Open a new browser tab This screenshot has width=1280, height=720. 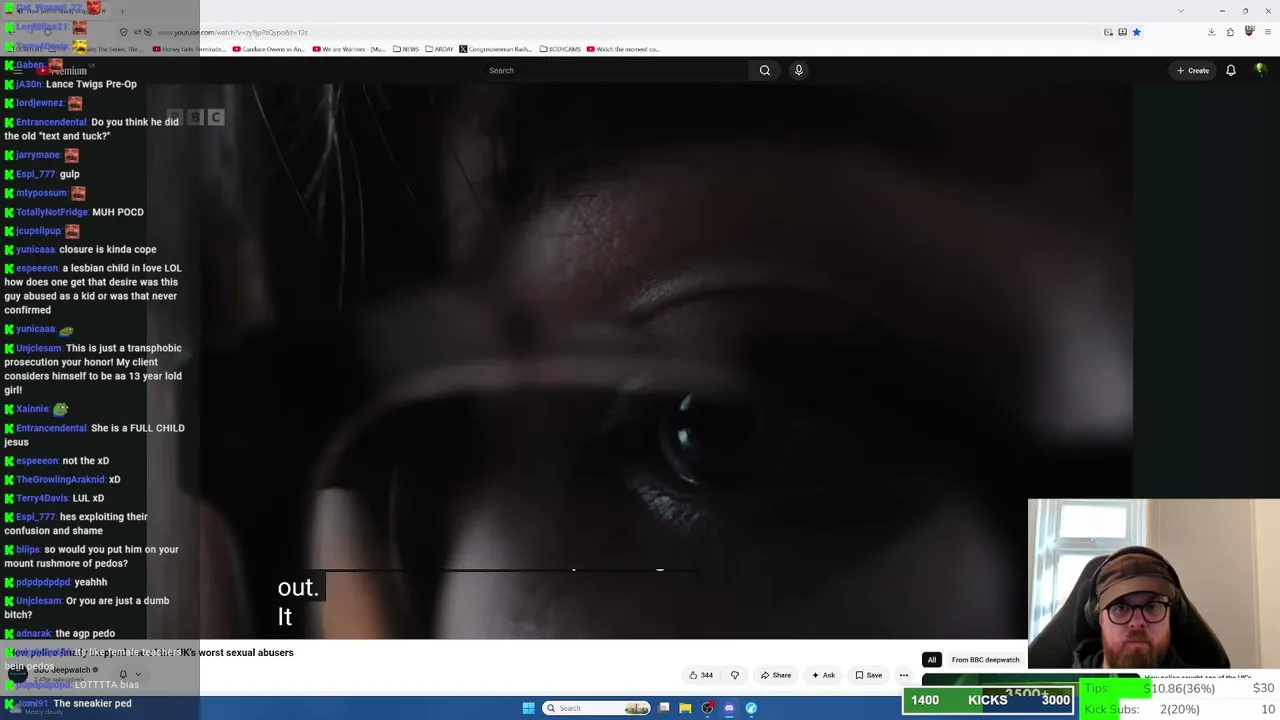tap(122, 11)
